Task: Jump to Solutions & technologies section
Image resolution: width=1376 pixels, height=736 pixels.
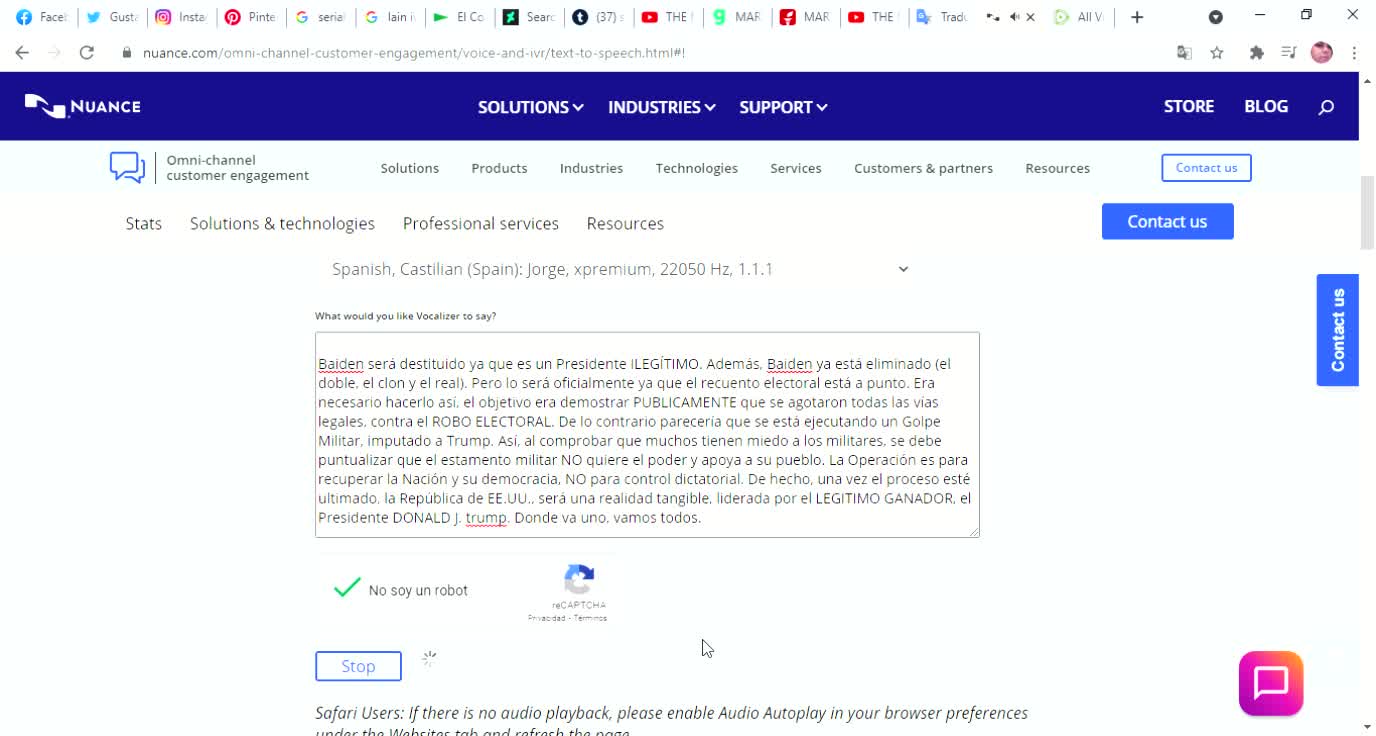Action: point(282,223)
